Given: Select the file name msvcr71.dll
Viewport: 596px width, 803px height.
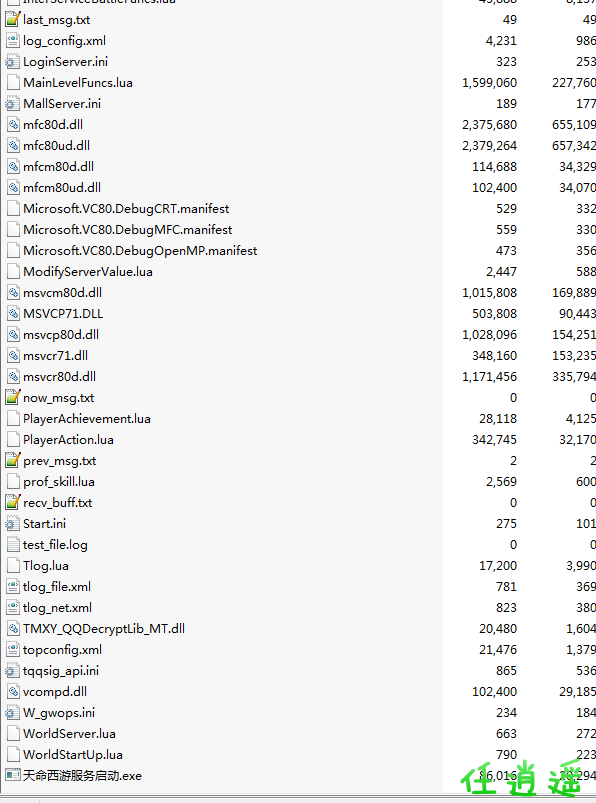Looking at the screenshot, I should 55,355.
